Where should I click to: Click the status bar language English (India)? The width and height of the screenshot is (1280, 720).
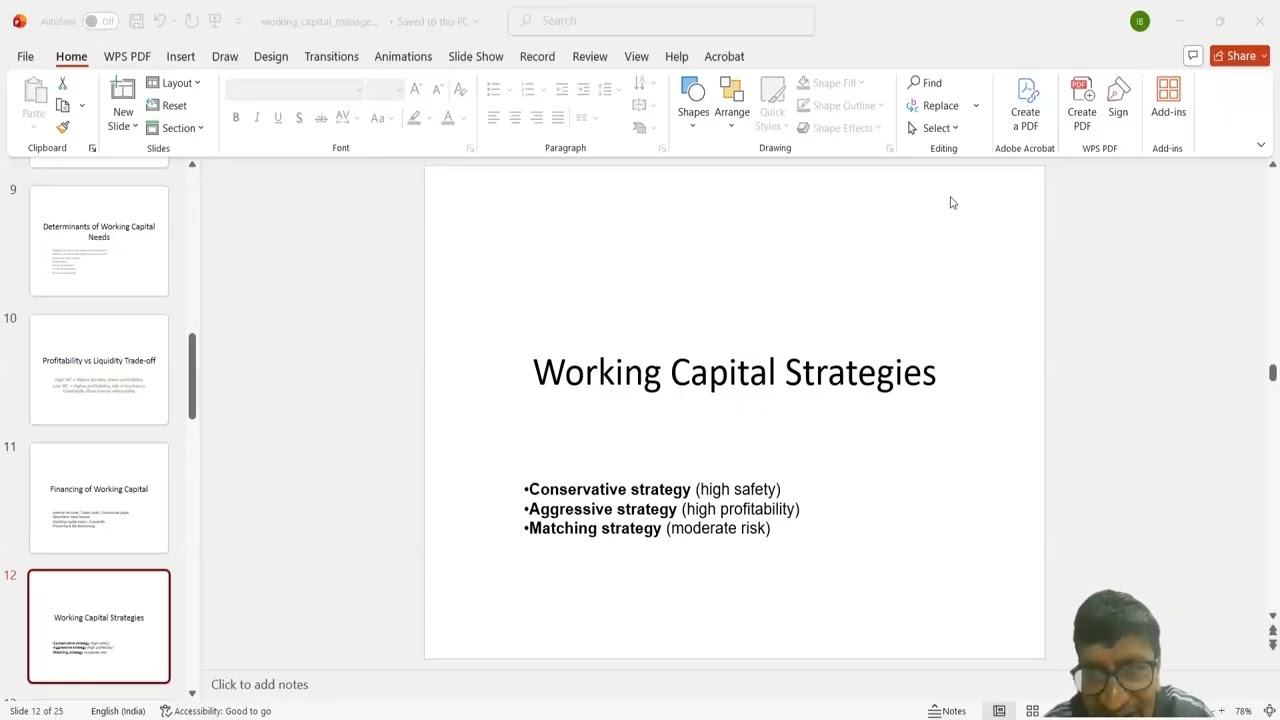(x=118, y=711)
